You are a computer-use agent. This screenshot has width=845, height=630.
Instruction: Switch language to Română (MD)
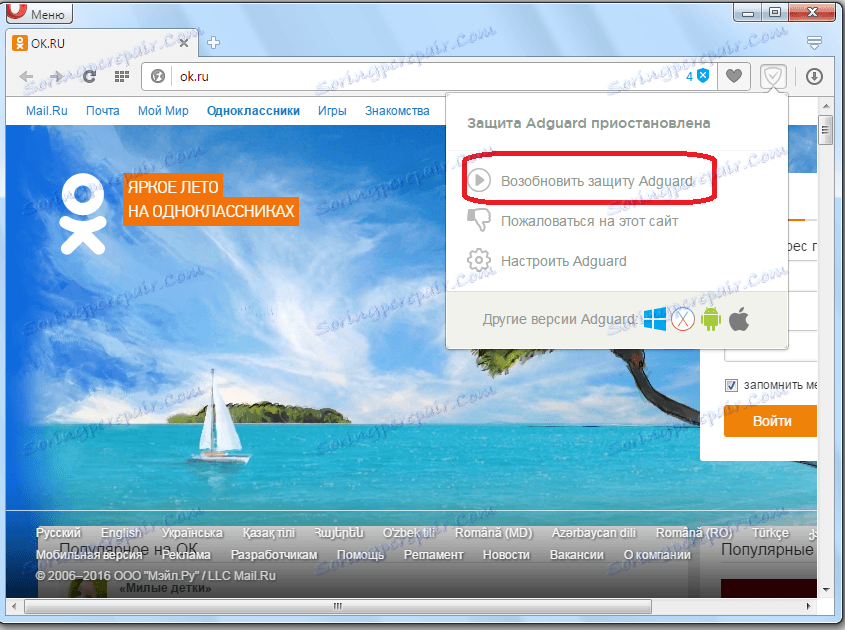[x=494, y=533]
